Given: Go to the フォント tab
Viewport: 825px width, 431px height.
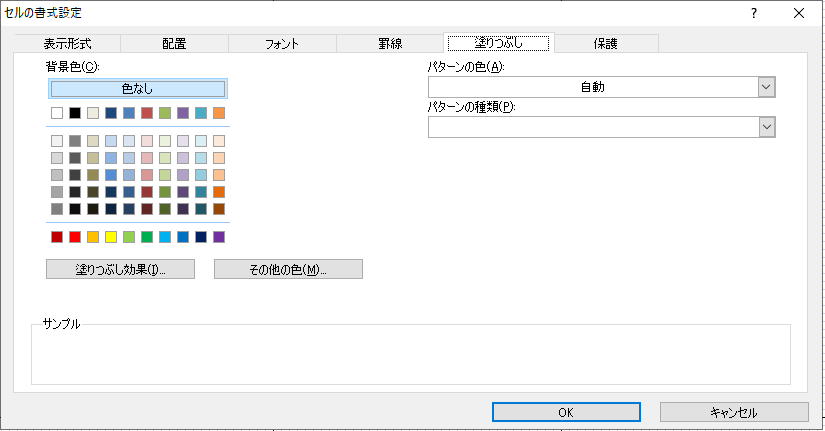Looking at the screenshot, I should click(x=282, y=44).
